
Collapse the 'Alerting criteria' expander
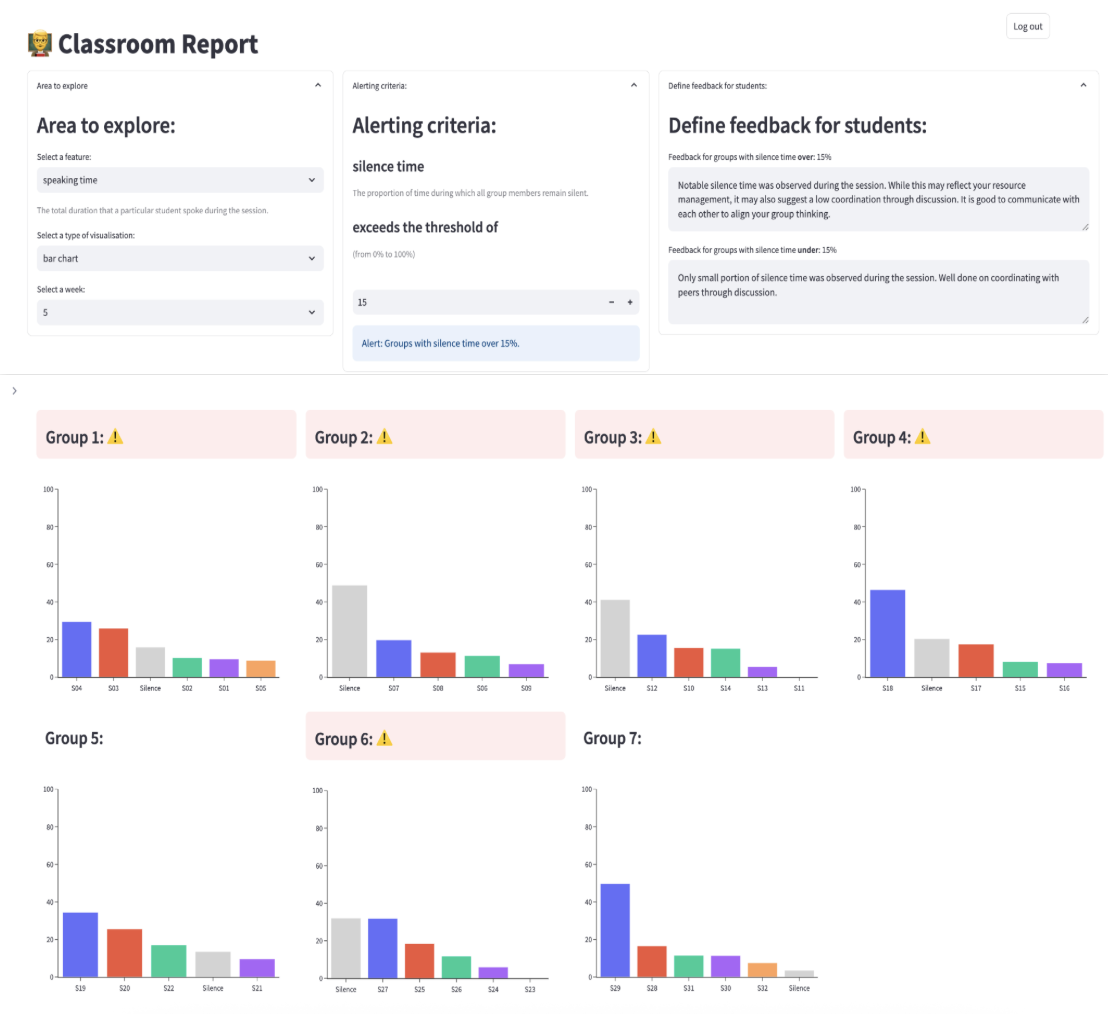634,86
